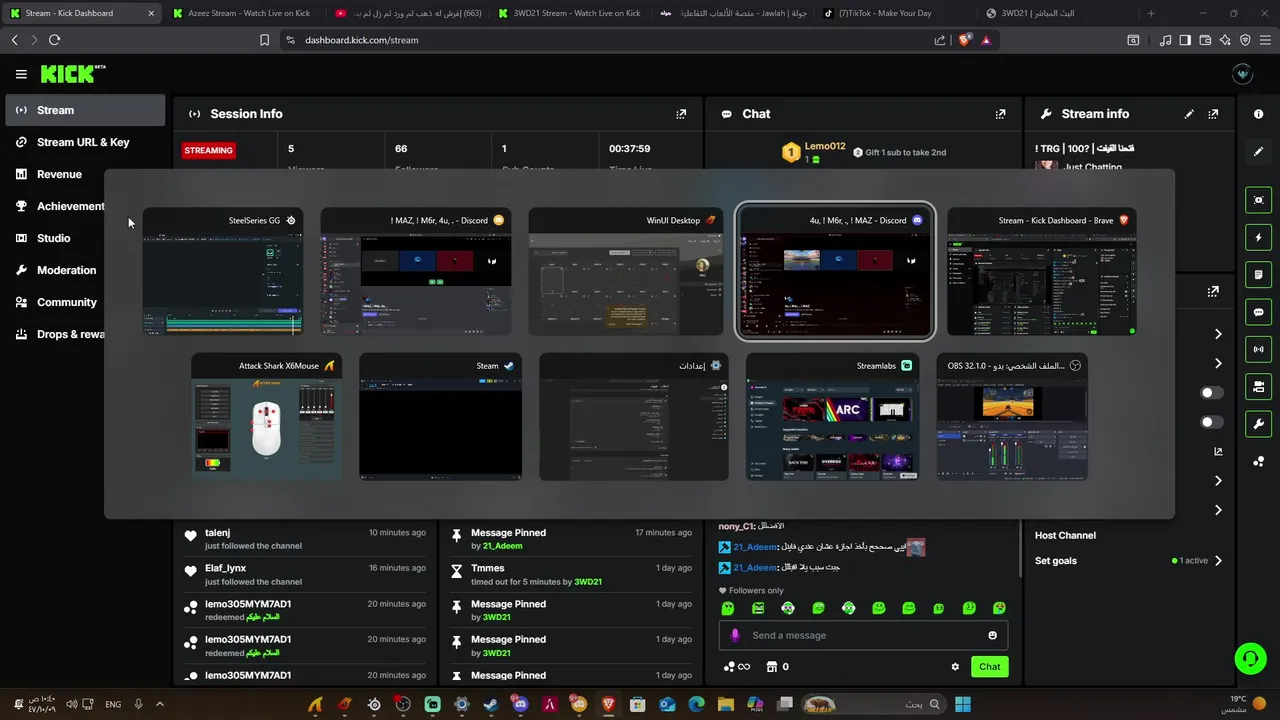Switch to the WinUI Desktop window thumbnail
The height and width of the screenshot is (720, 1280).
[x=625, y=271]
